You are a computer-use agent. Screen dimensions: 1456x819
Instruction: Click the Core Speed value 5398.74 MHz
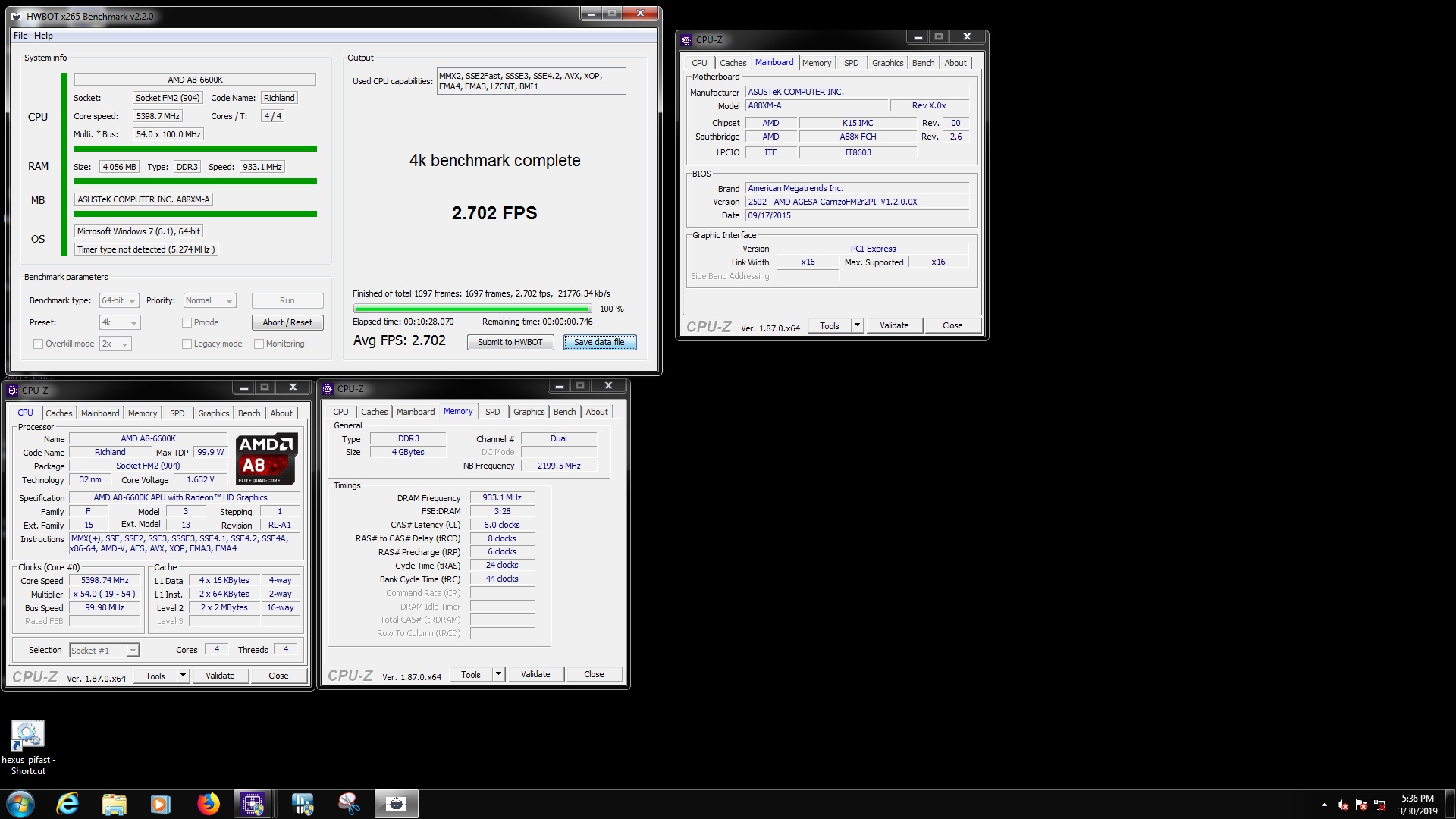105,581
